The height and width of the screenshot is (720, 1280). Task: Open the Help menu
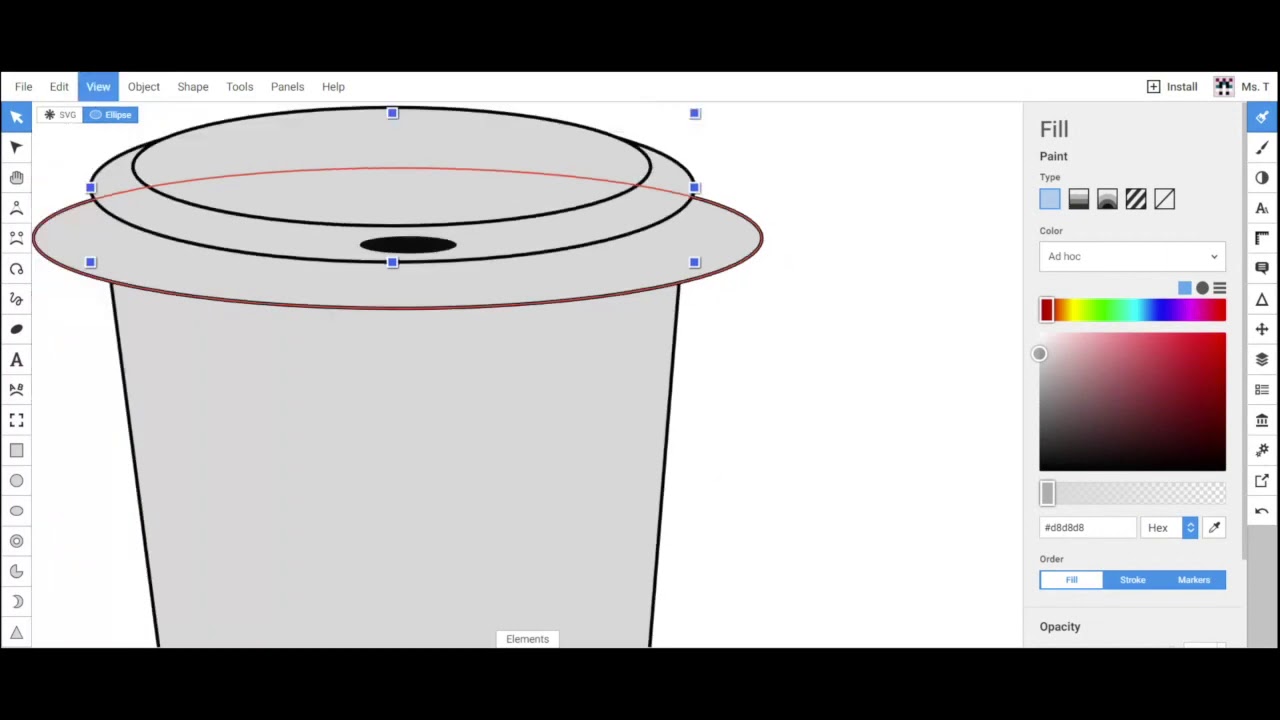tap(333, 87)
